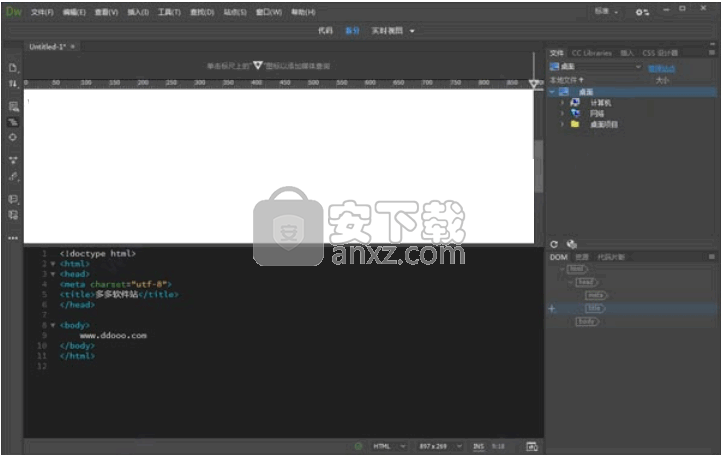Screen dimensions: 722x455
Task: Click the target crosshair inspect icon
Action: 13,137
